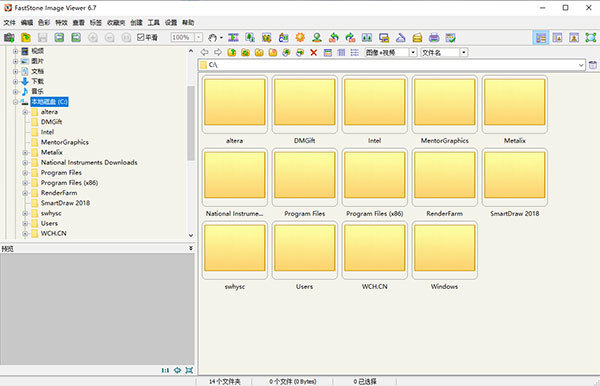600x386 pixels.
Task: Open the 色彩 menu
Action: click(x=44, y=23)
